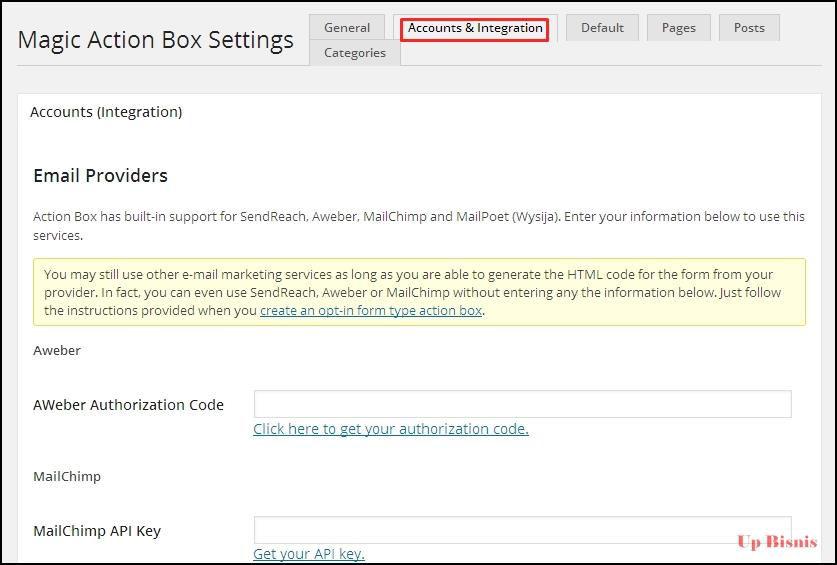The width and height of the screenshot is (837, 565).
Task: Click the paragraph starting 'Action Box has built-in support'
Action: click(418, 226)
